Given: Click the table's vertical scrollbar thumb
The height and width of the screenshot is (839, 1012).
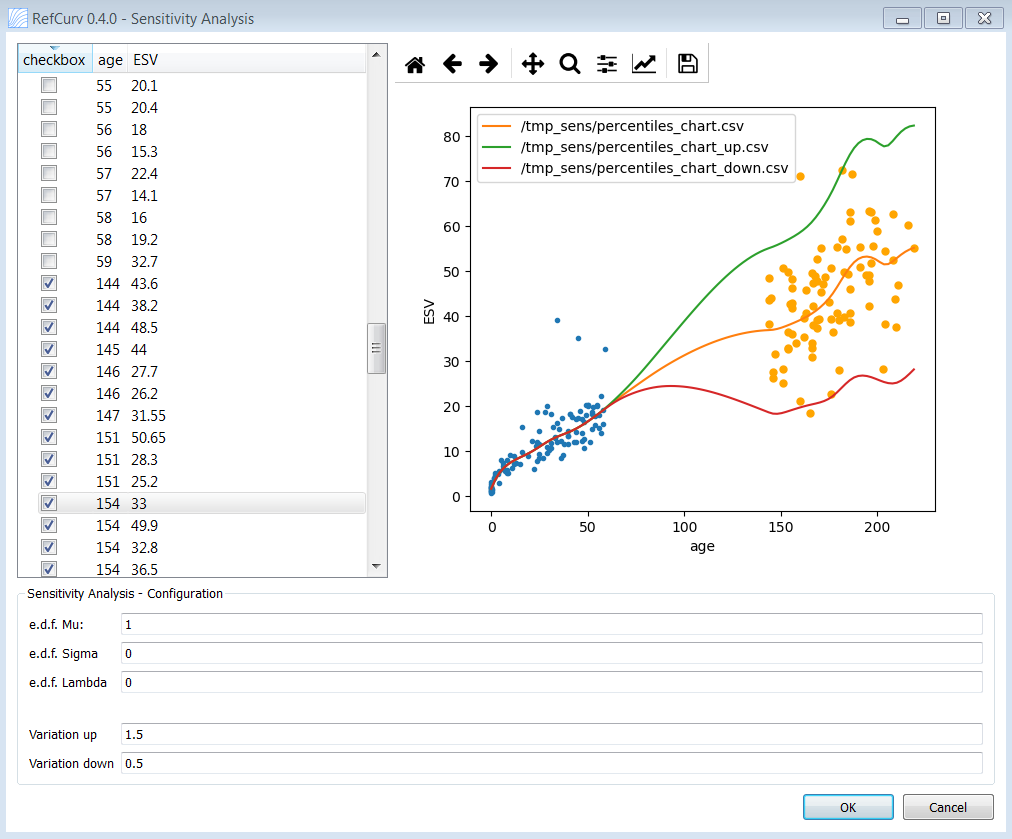Looking at the screenshot, I should point(376,349).
